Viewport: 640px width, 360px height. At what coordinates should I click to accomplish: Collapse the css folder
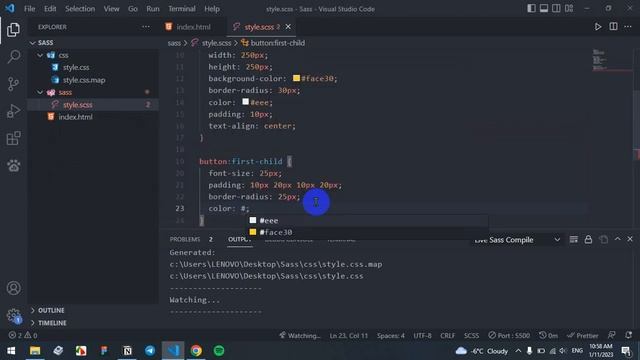coord(40,55)
